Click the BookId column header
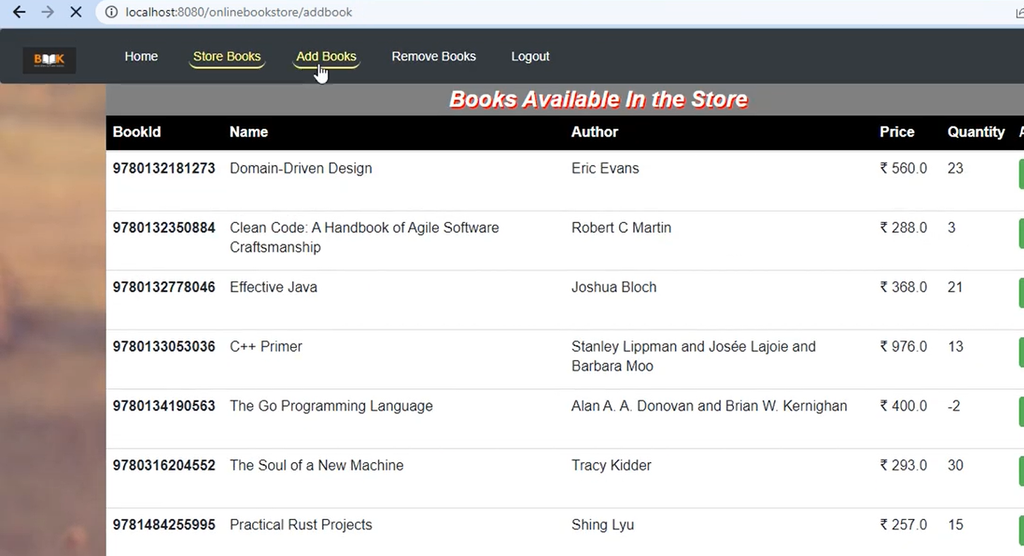Image resolution: width=1024 pixels, height=556 pixels. tap(136, 132)
